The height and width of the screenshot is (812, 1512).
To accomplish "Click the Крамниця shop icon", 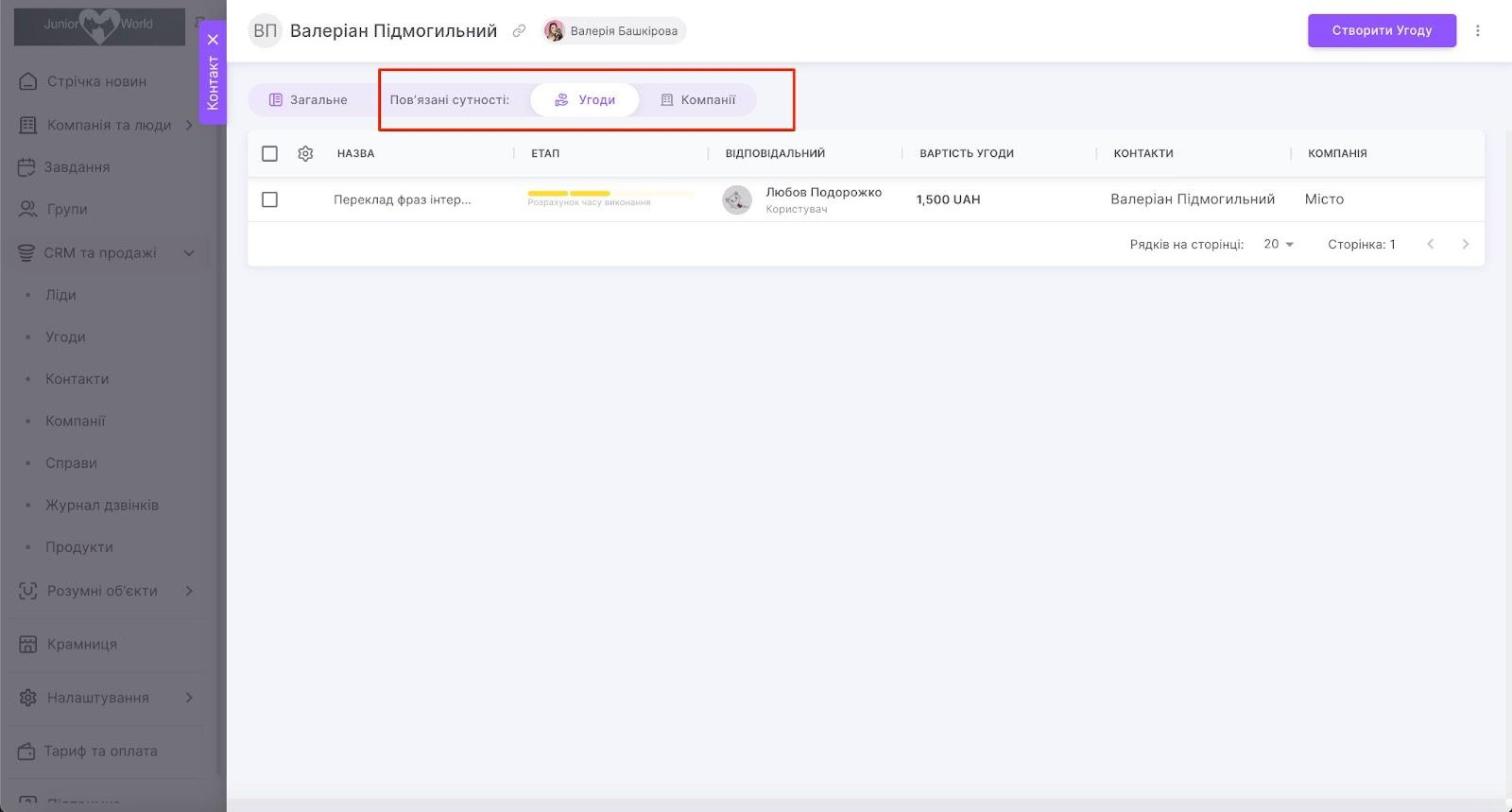I will (x=28, y=645).
